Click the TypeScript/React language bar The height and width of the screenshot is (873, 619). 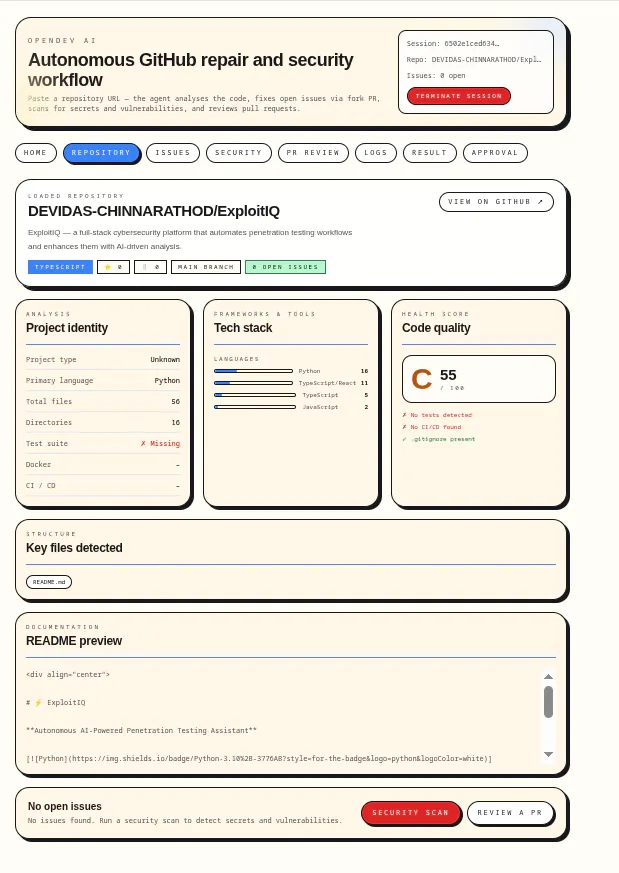253,383
